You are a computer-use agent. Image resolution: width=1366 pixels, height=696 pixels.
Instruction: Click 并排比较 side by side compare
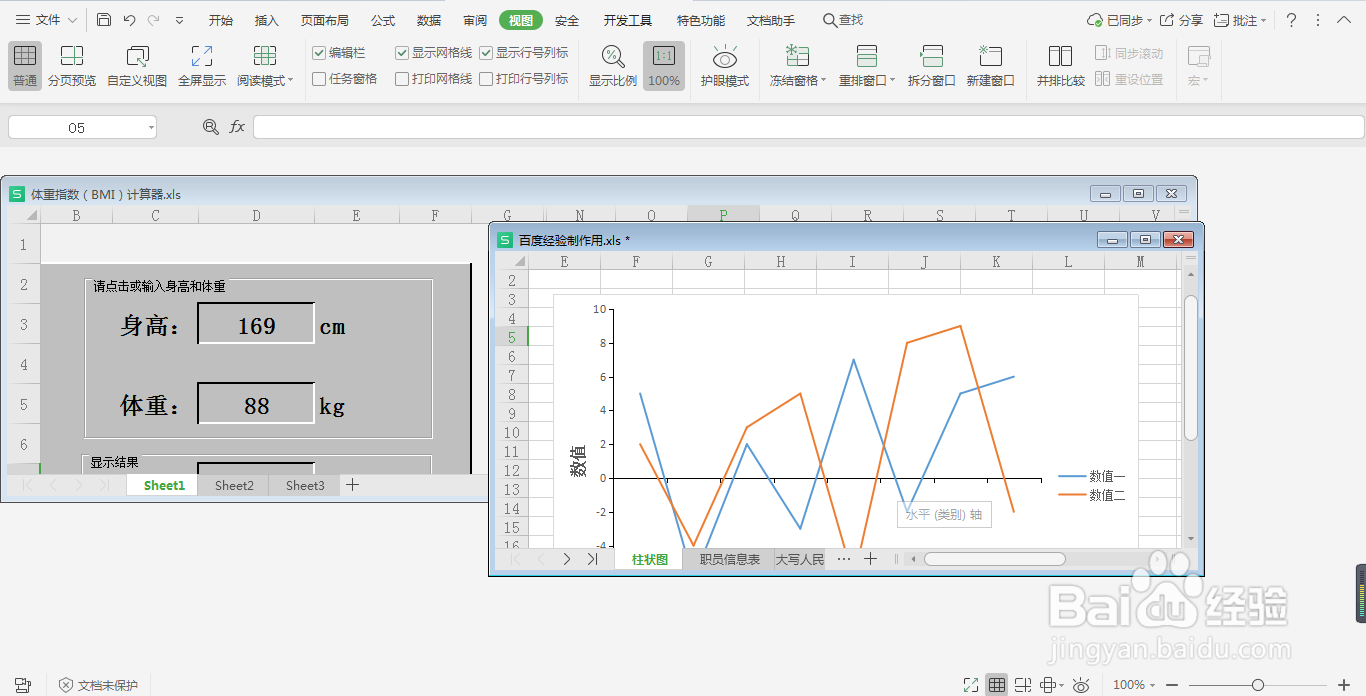click(x=1061, y=66)
